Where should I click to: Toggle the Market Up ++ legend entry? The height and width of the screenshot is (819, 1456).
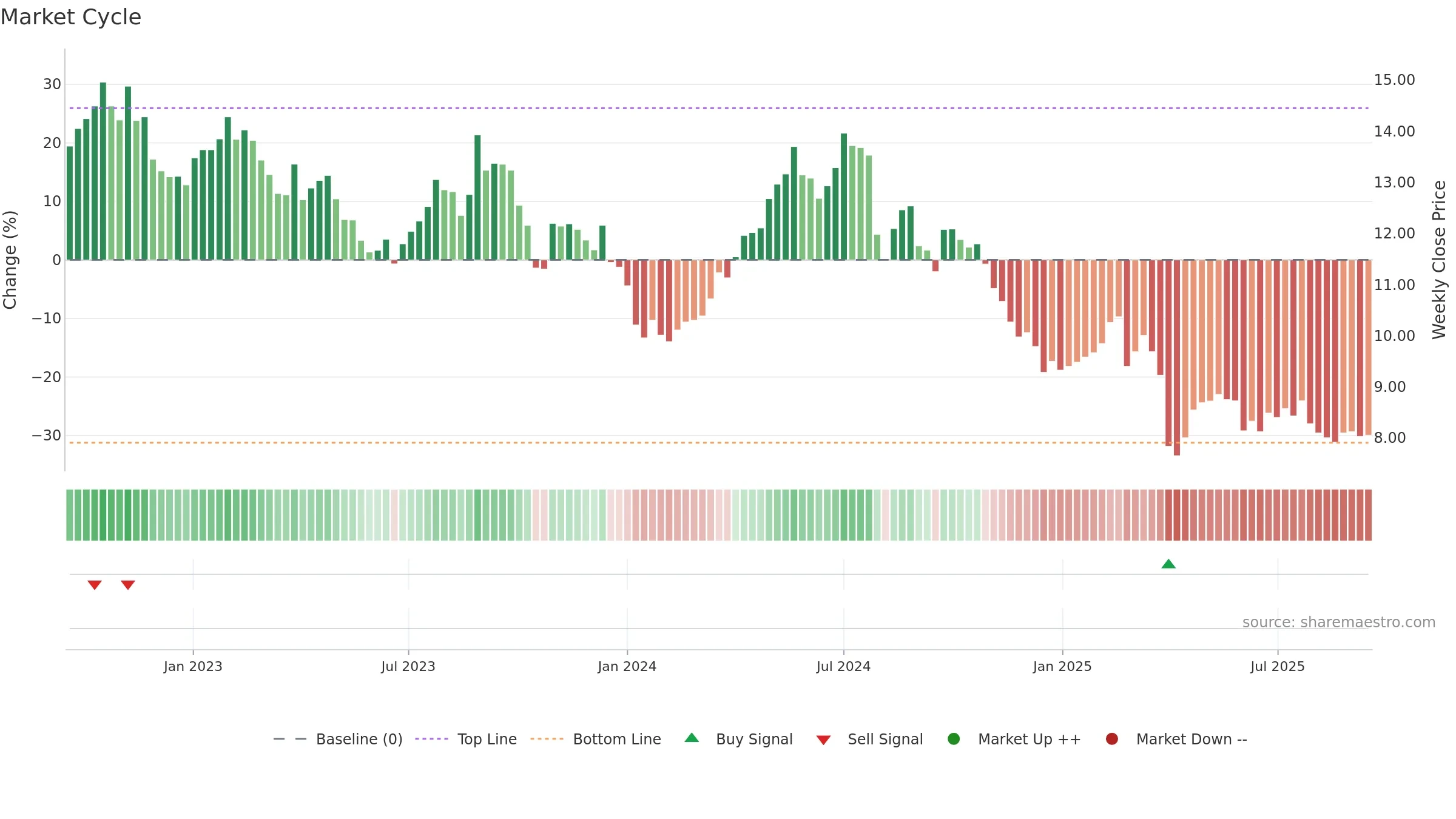coord(1014,739)
